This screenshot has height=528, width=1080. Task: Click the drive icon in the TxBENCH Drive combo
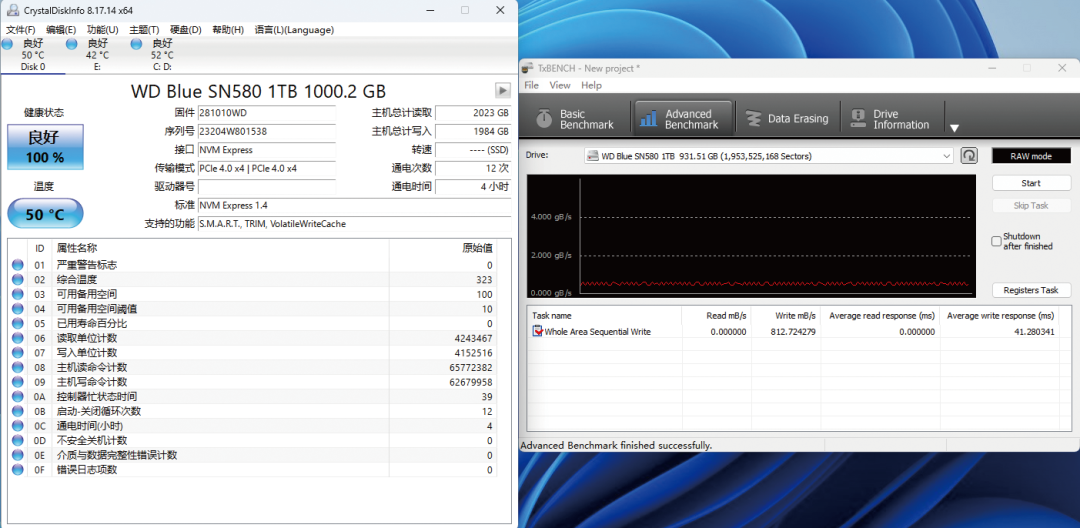pos(592,156)
